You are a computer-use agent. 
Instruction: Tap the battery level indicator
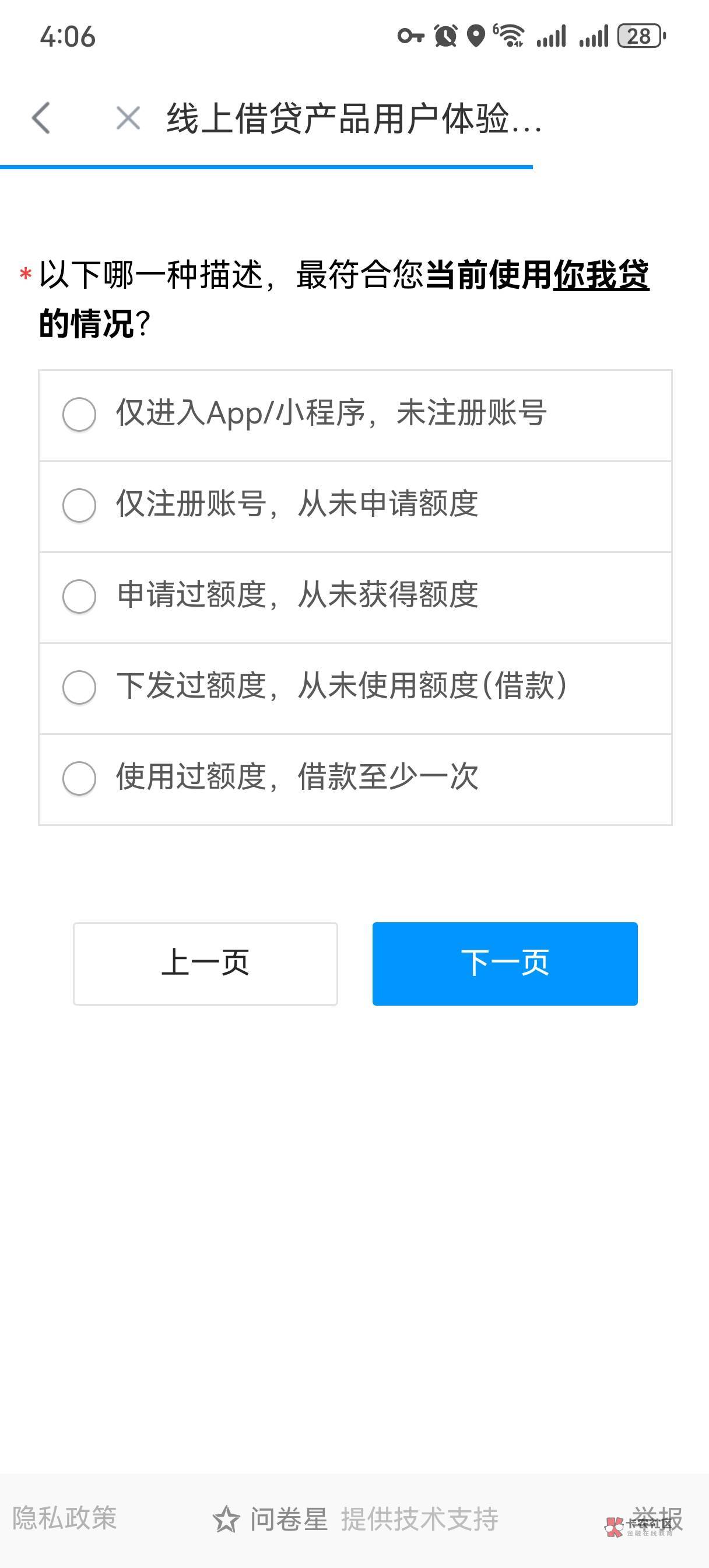[641, 36]
